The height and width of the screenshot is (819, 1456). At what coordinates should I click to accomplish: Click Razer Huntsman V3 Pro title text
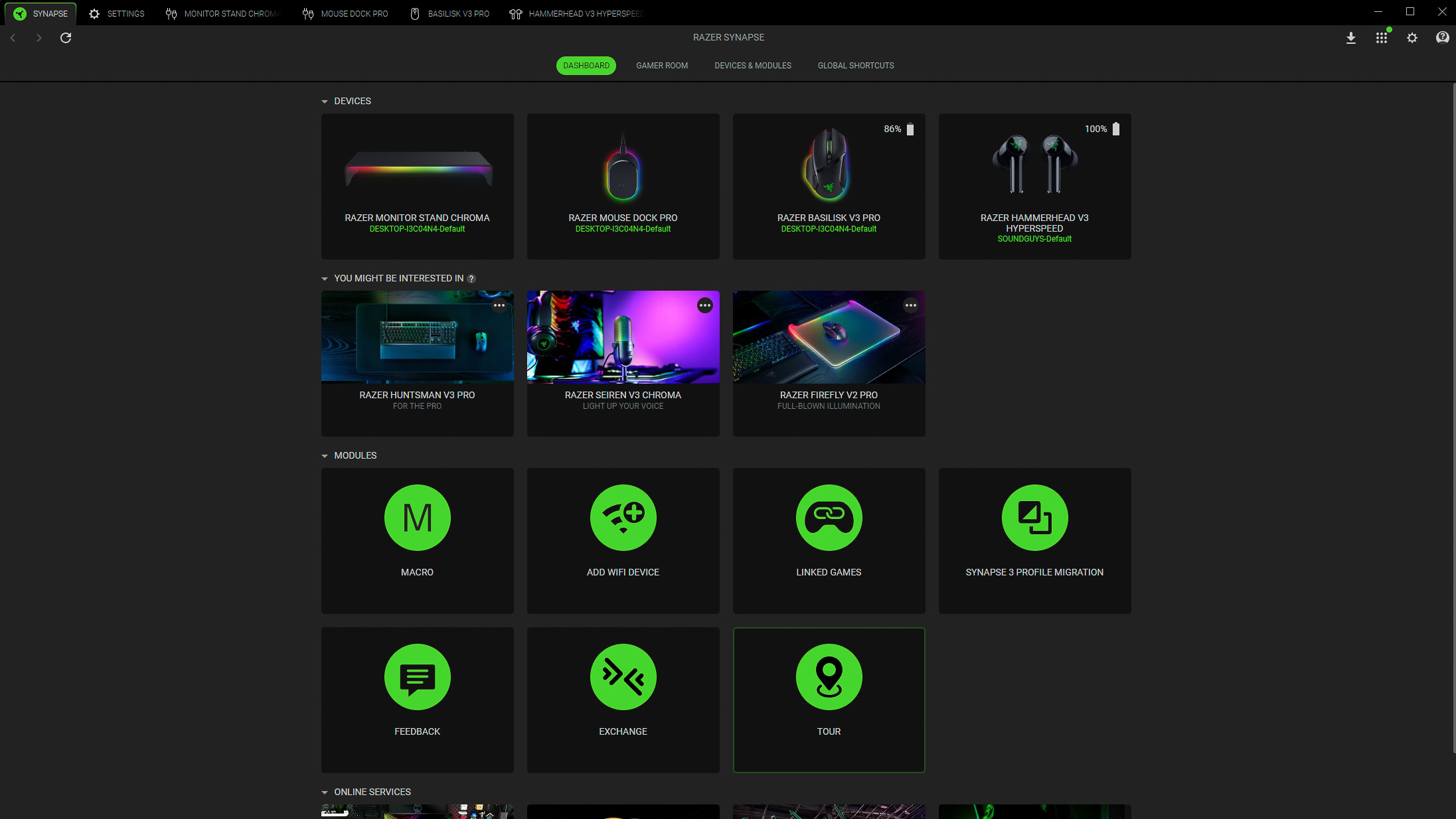pyautogui.click(x=417, y=395)
